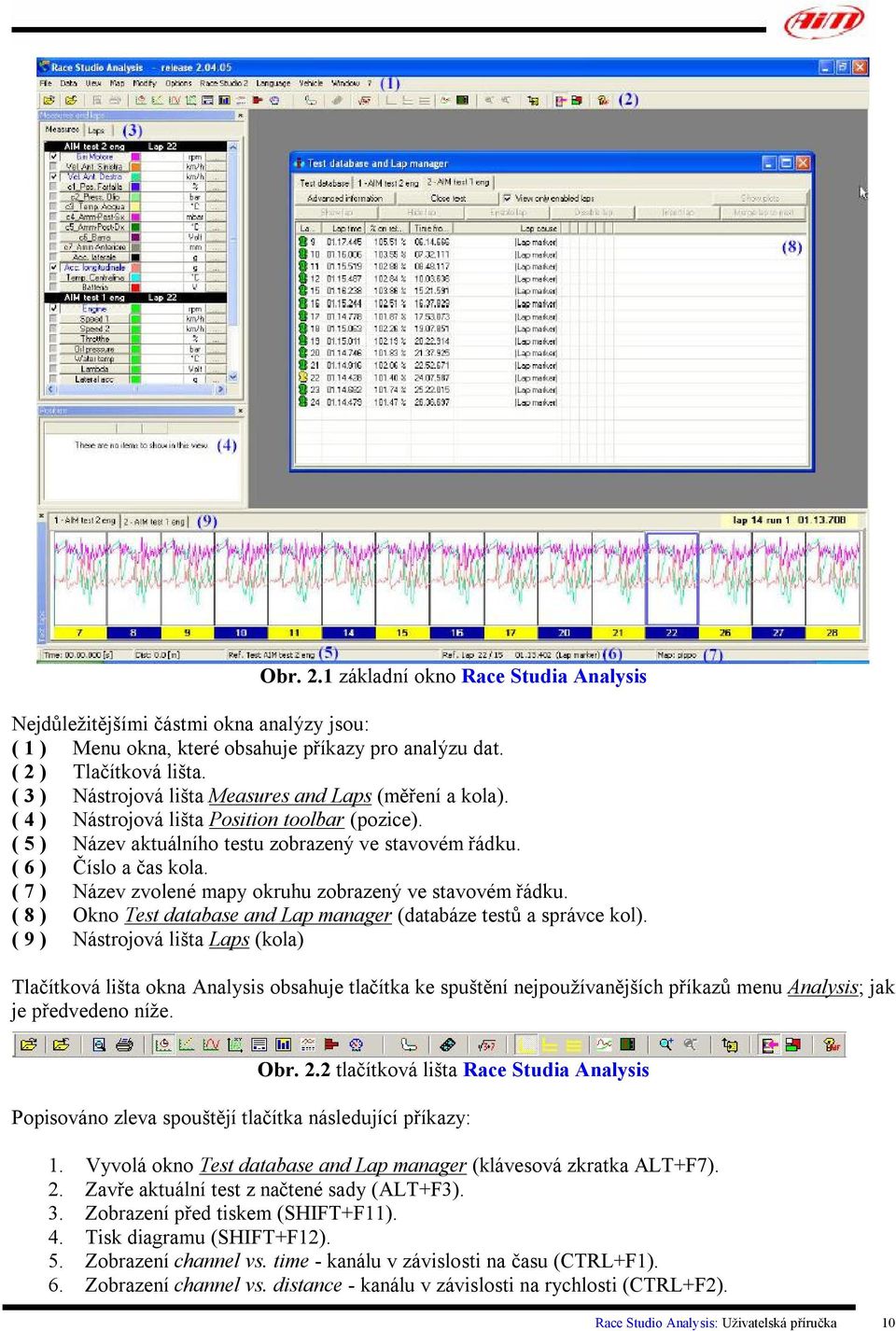Open the ellipsis options button for Batteria row
896x1331 pixels.
coord(216,287)
